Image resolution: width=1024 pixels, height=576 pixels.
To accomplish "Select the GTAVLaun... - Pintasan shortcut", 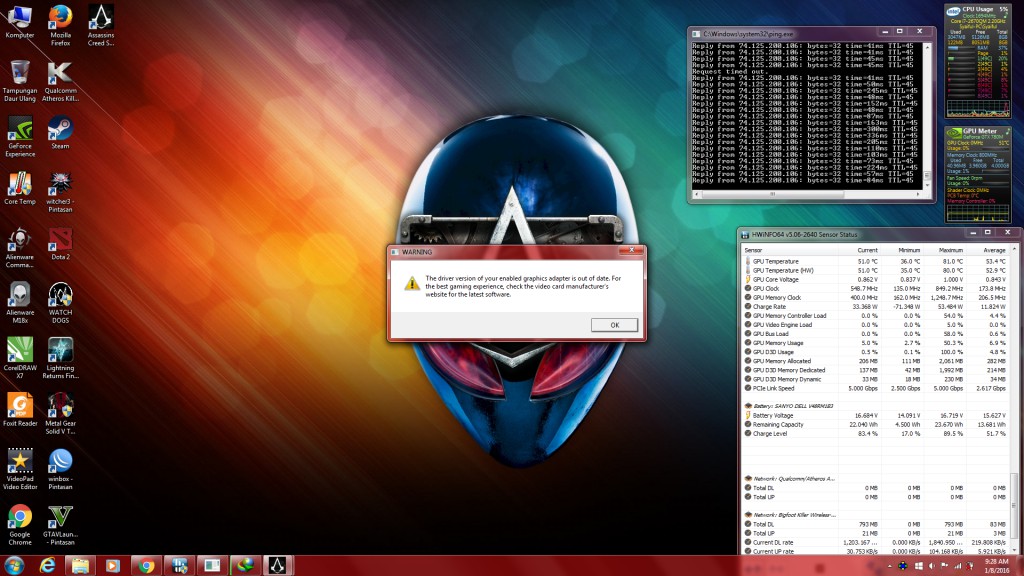I will (60, 525).
